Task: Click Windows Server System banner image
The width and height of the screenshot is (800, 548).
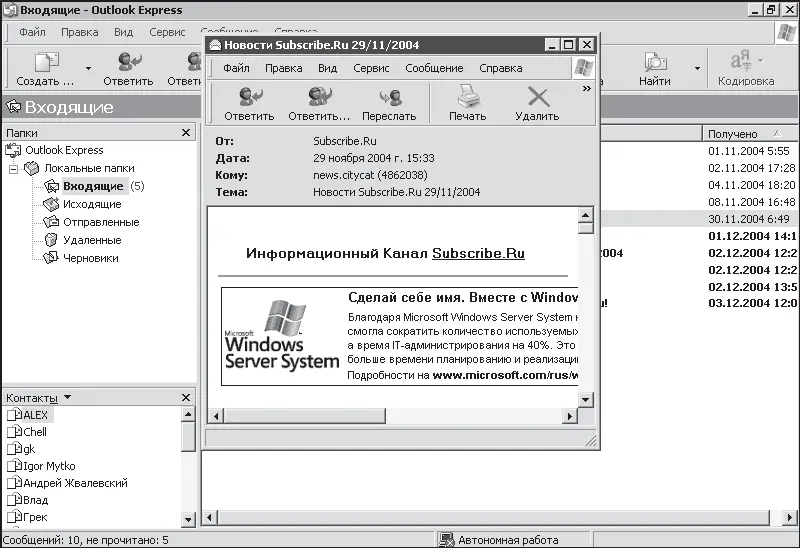Action: click(282, 337)
